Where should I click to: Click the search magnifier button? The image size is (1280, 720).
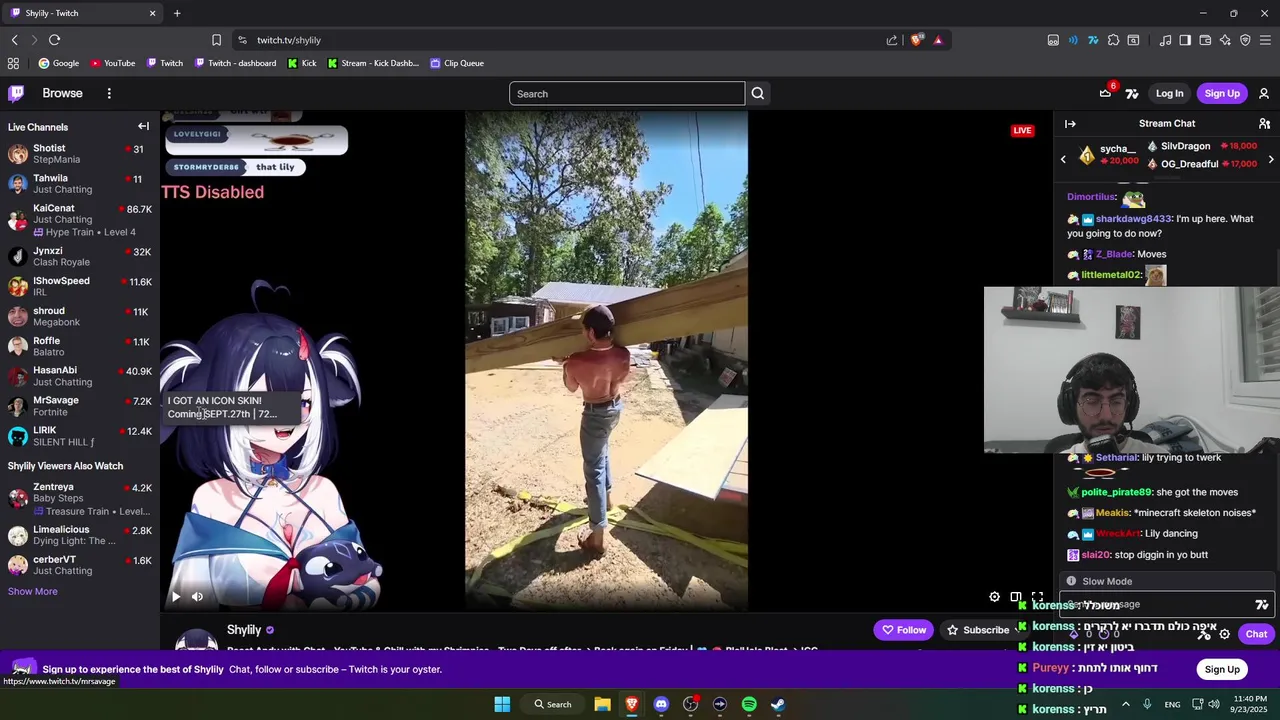click(x=758, y=93)
